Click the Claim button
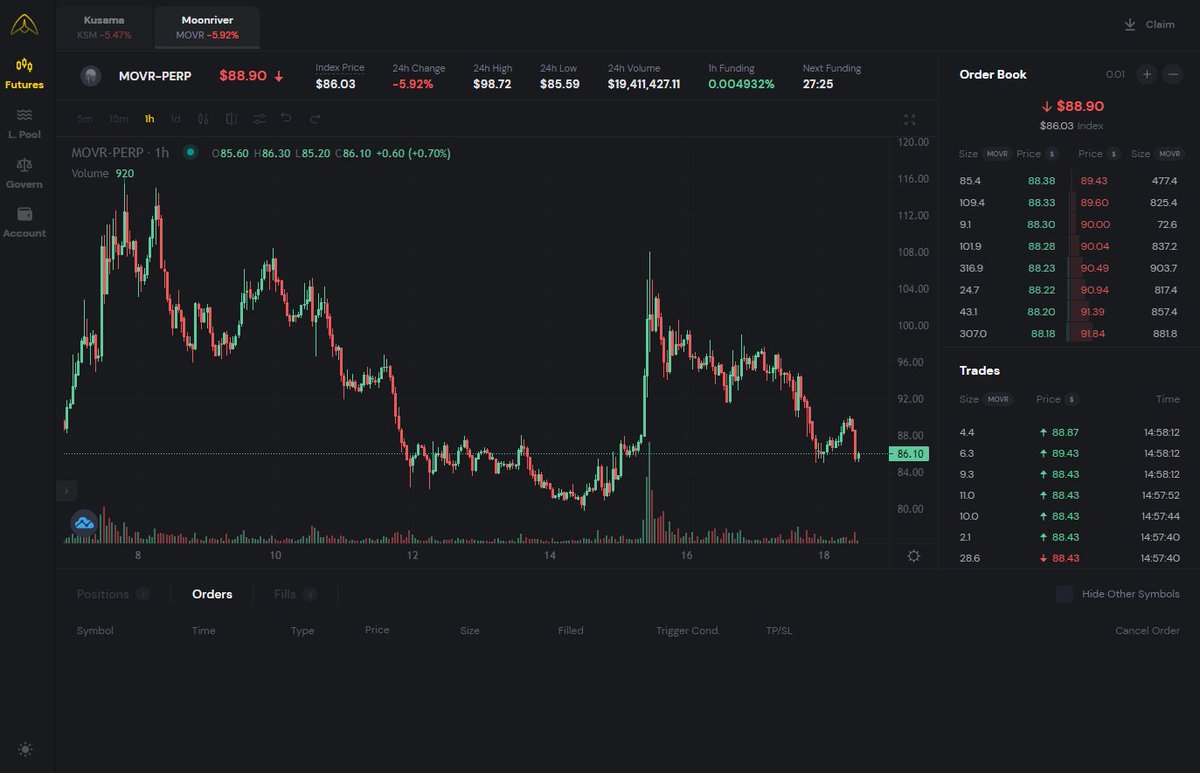1200x773 pixels. [x=1149, y=24]
